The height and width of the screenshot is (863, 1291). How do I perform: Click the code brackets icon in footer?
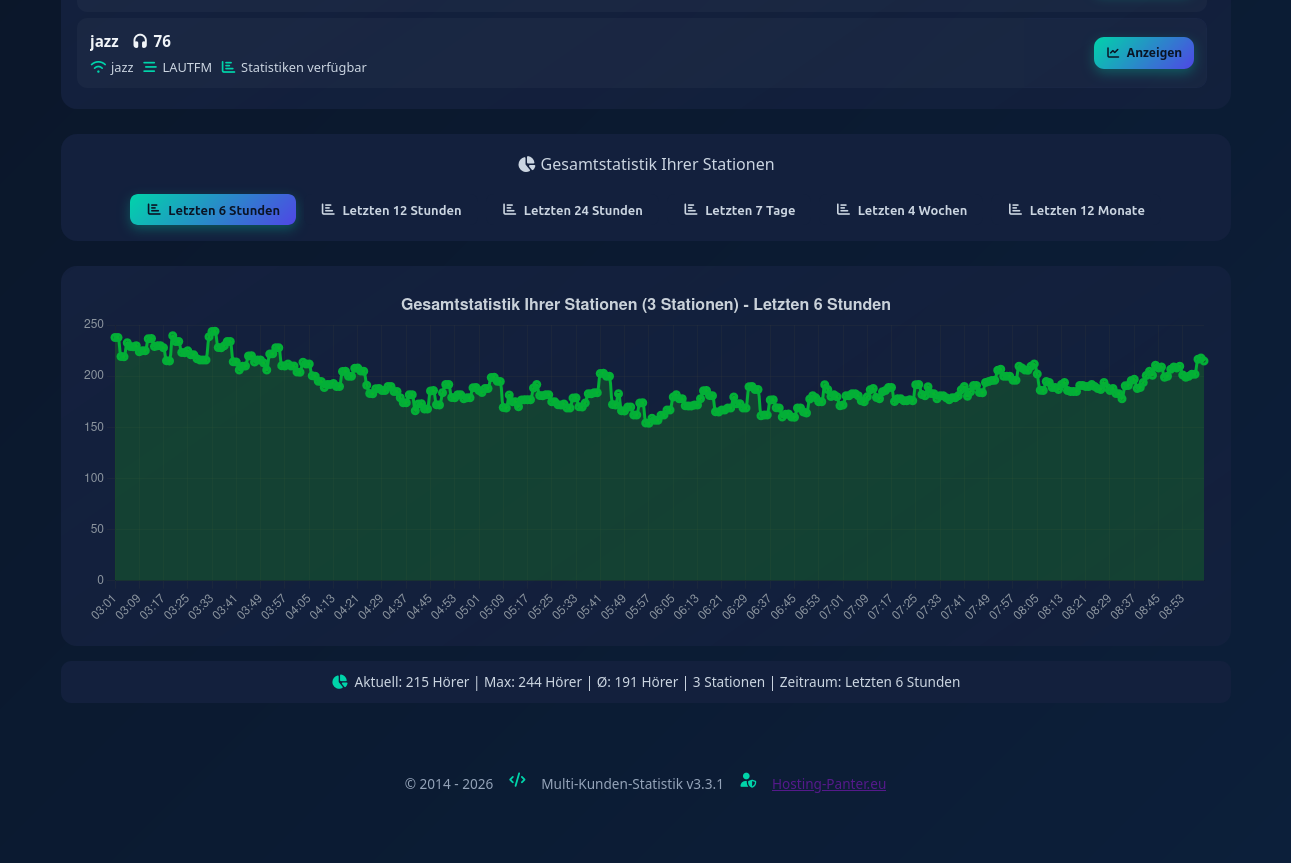click(x=517, y=780)
